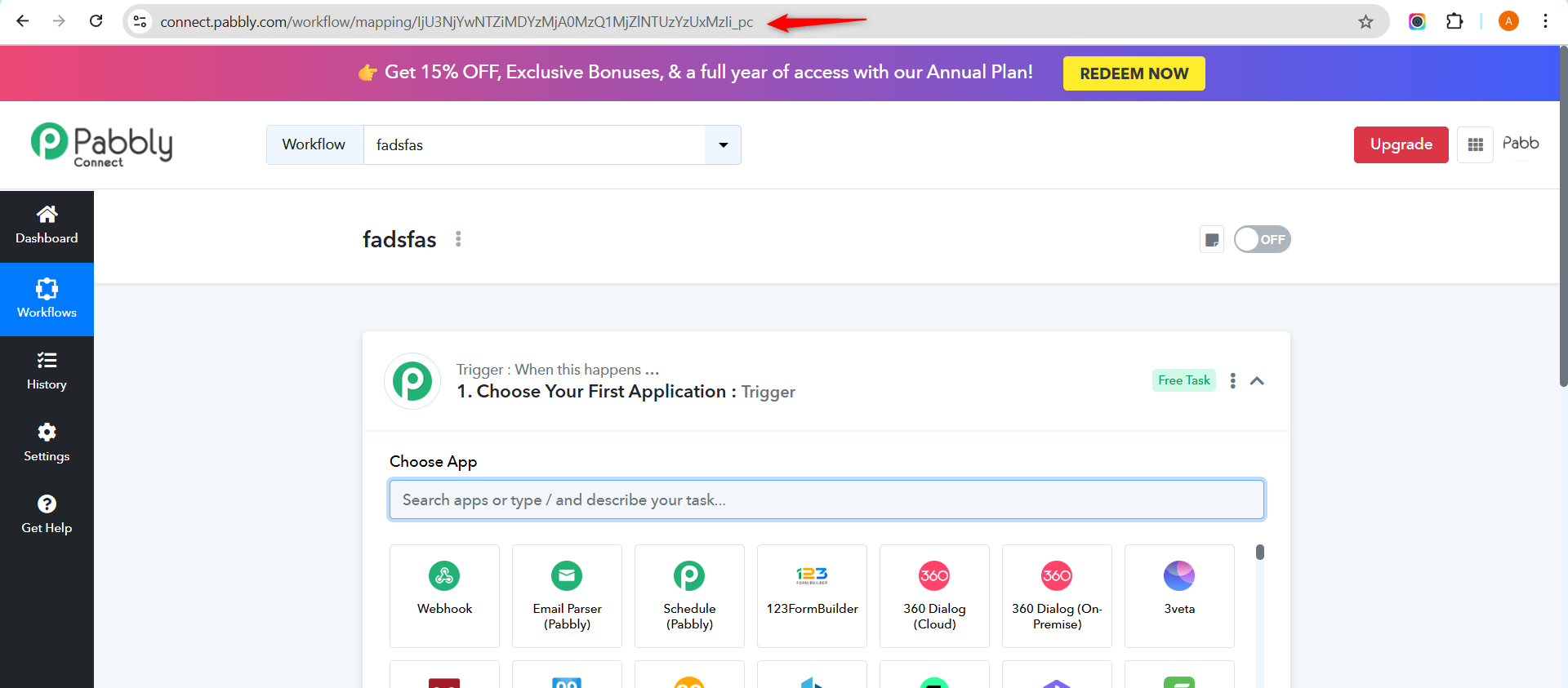
Task: Open the Workflow name dropdown arrow
Action: (x=723, y=145)
